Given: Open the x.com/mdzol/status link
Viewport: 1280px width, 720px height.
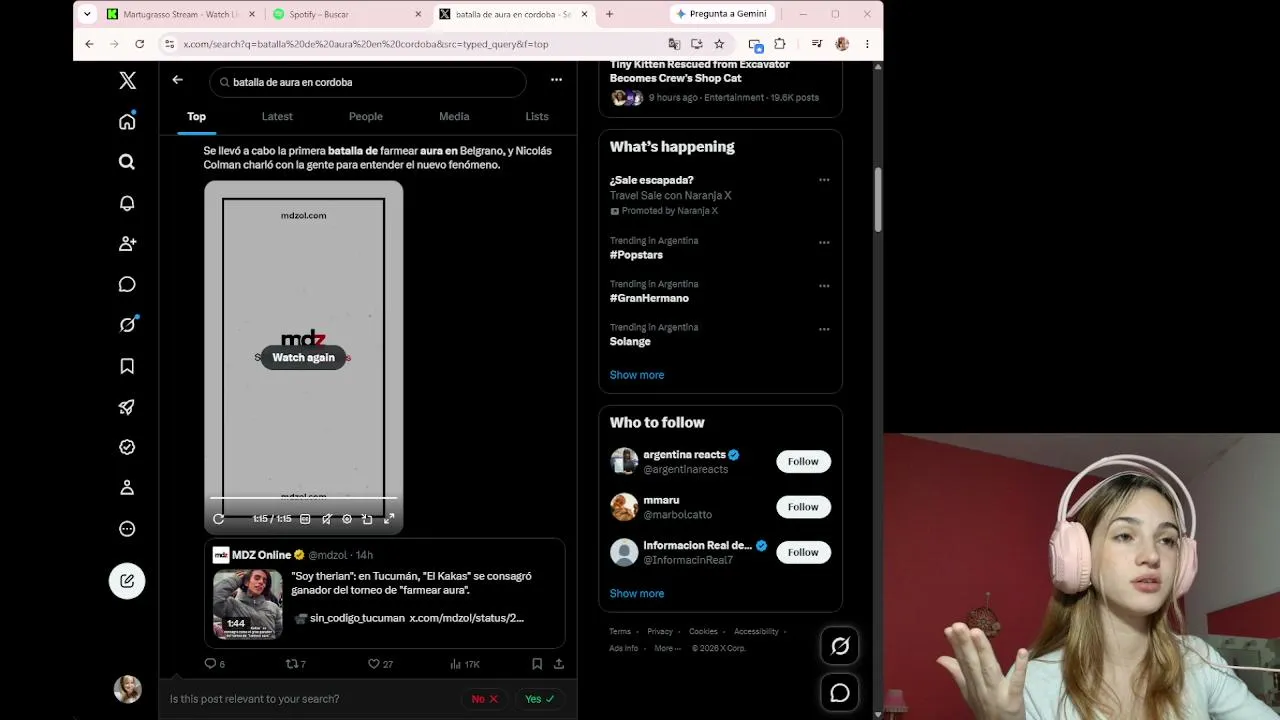Looking at the screenshot, I should (466, 618).
